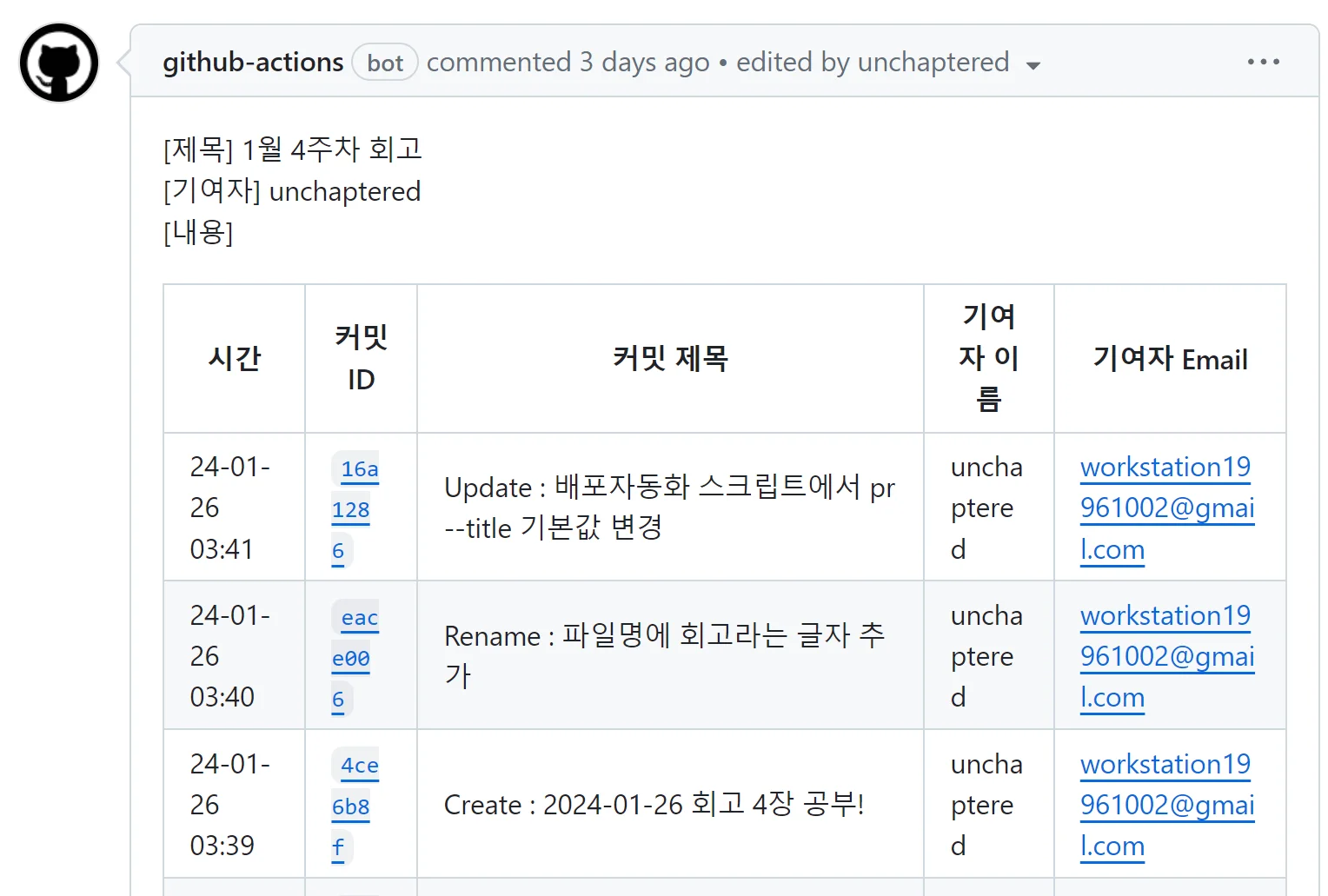Click the 시간 column header
Viewport: 1328px width, 896px height.
[234, 358]
